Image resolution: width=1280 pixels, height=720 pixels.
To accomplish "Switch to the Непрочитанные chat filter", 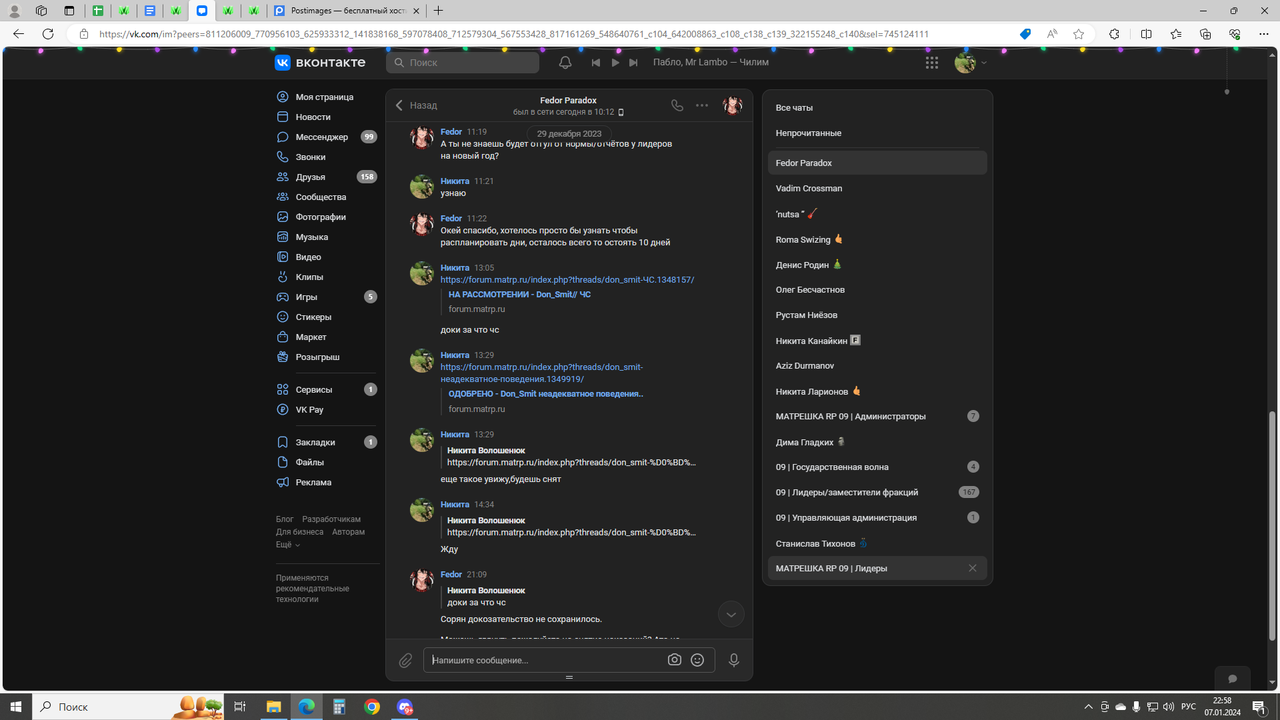I will tap(808, 132).
